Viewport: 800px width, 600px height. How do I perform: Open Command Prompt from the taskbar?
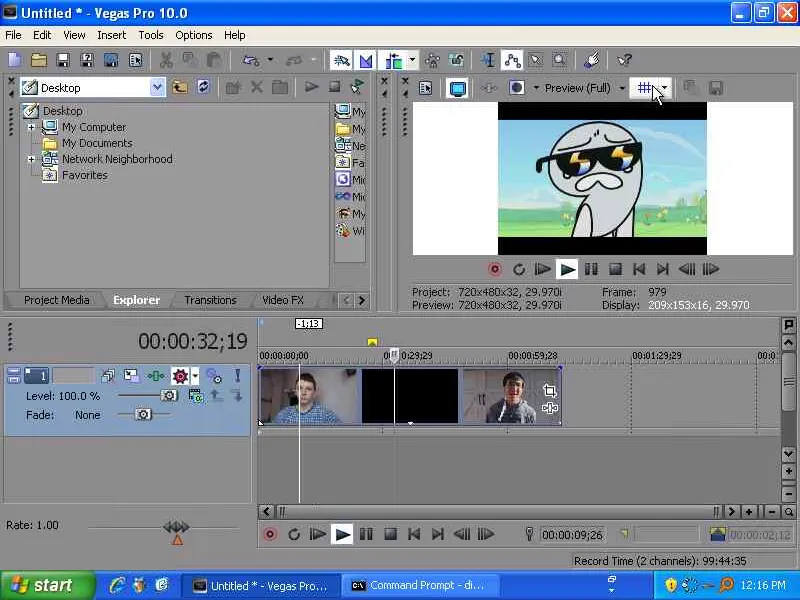click(413, 586)
